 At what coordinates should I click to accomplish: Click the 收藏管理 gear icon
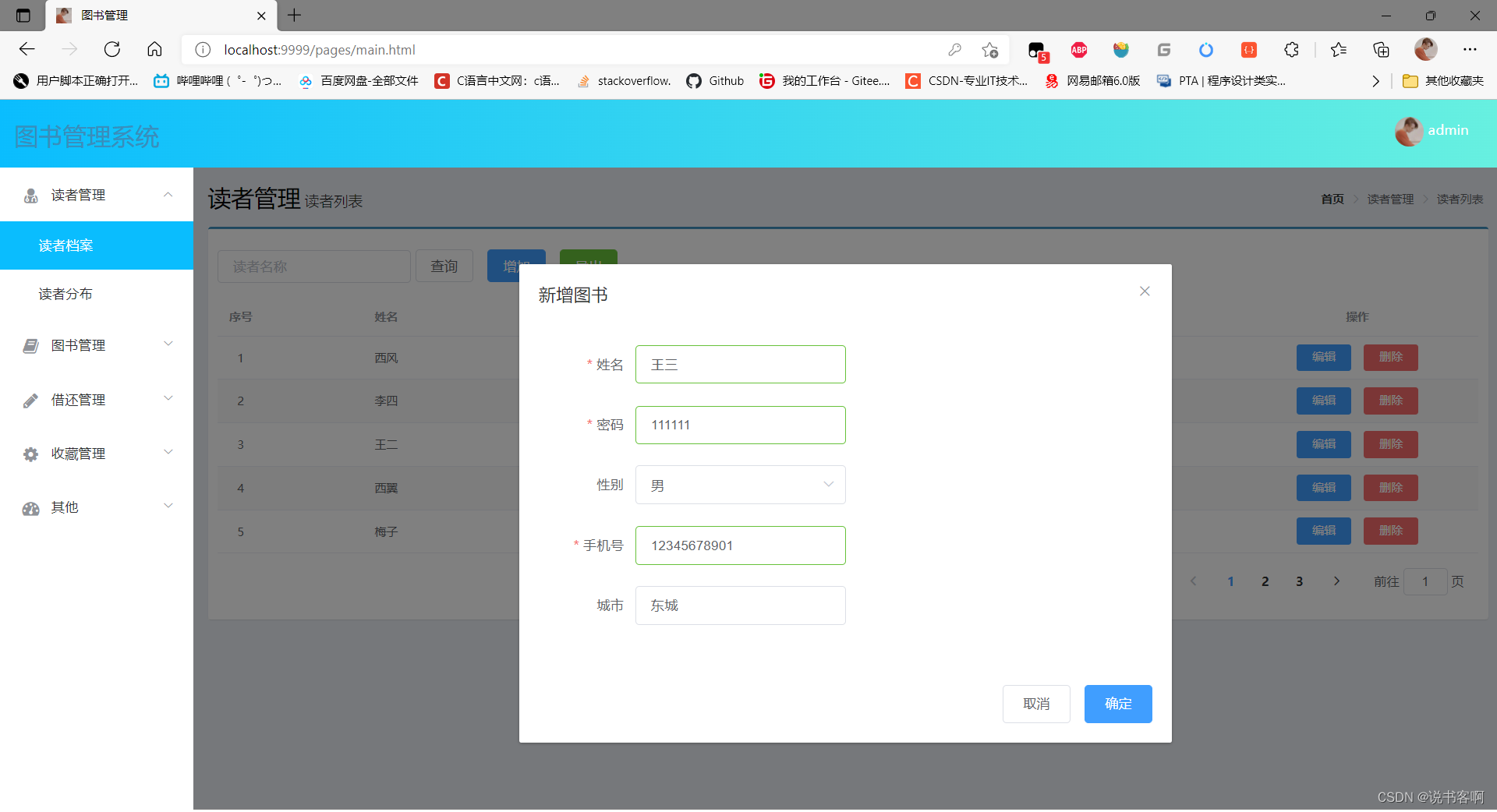tap(30, 454)
